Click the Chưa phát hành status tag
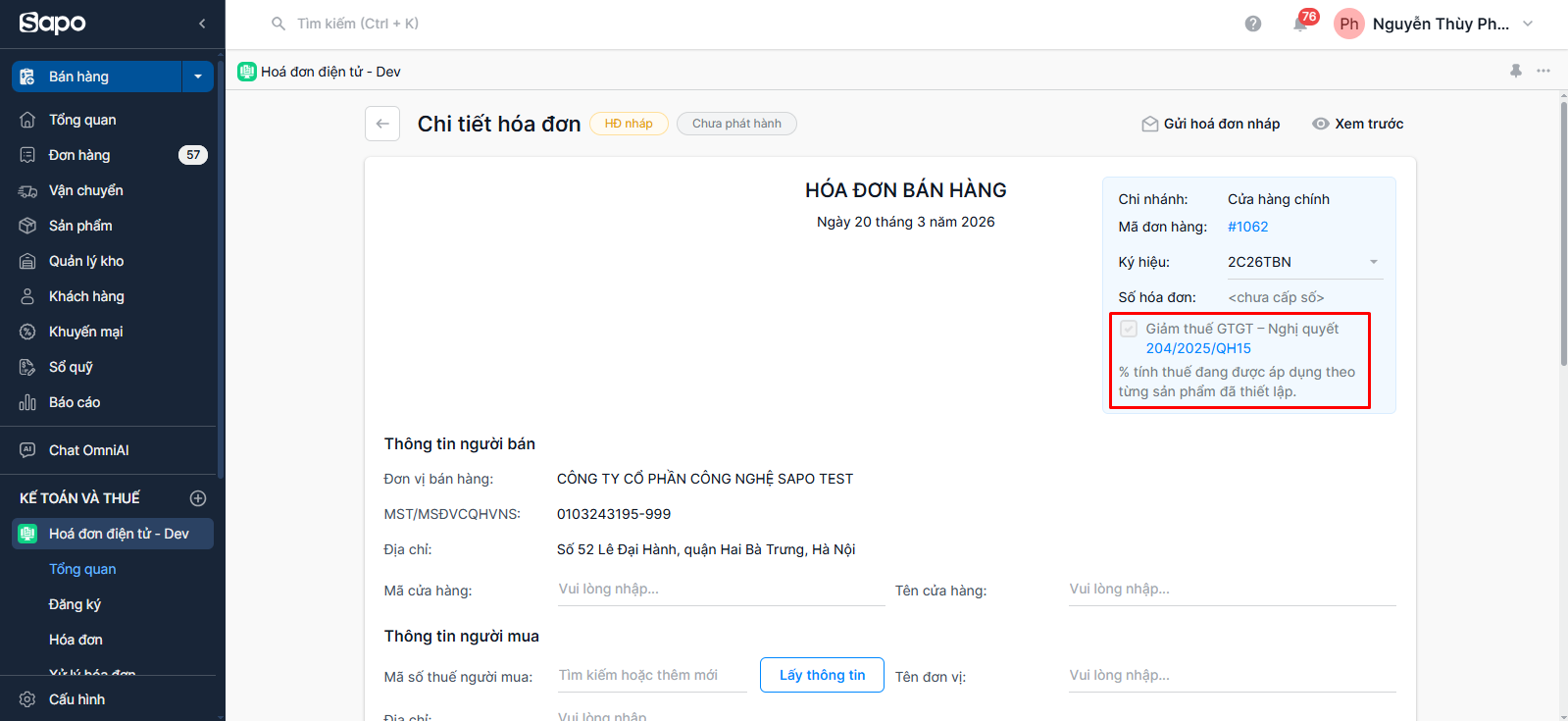 coord(736,124)
